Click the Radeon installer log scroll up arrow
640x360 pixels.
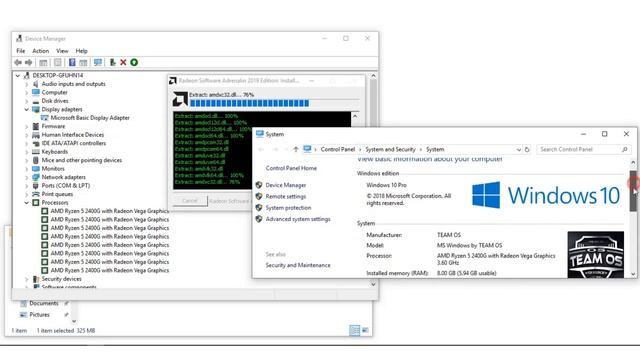point(355,116)
